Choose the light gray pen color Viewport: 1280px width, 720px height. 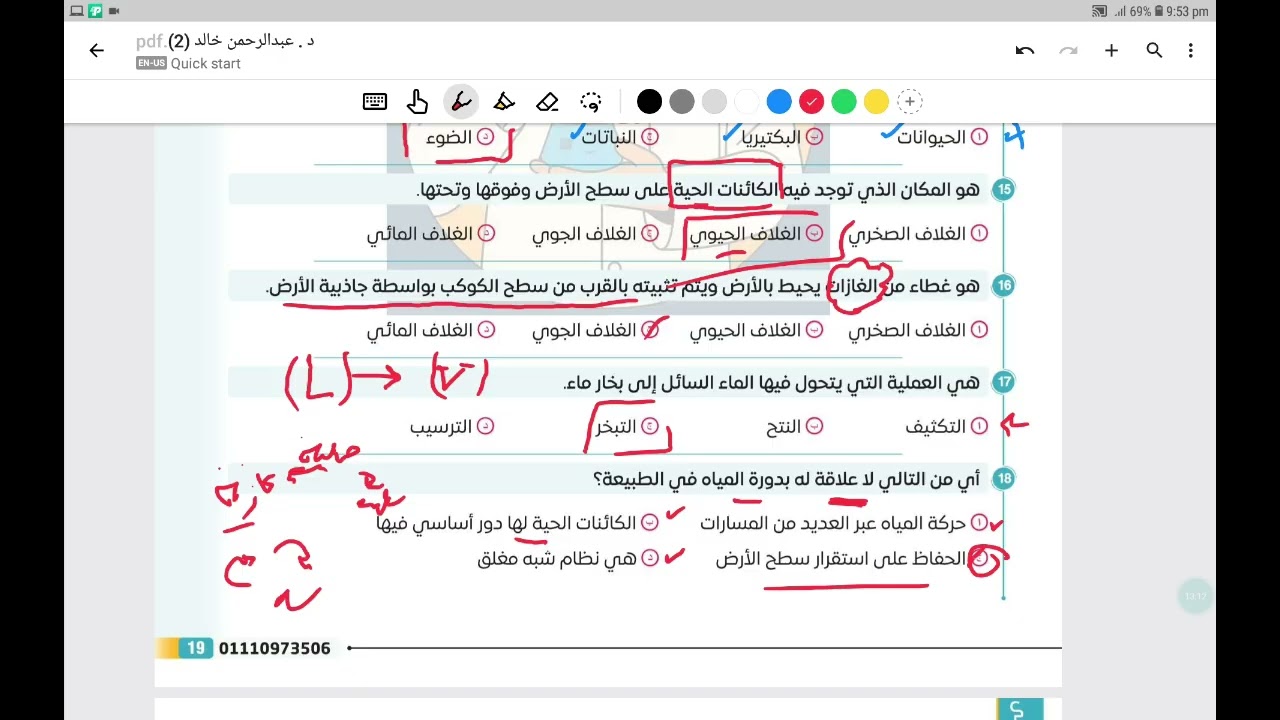[x=714, y=101]
